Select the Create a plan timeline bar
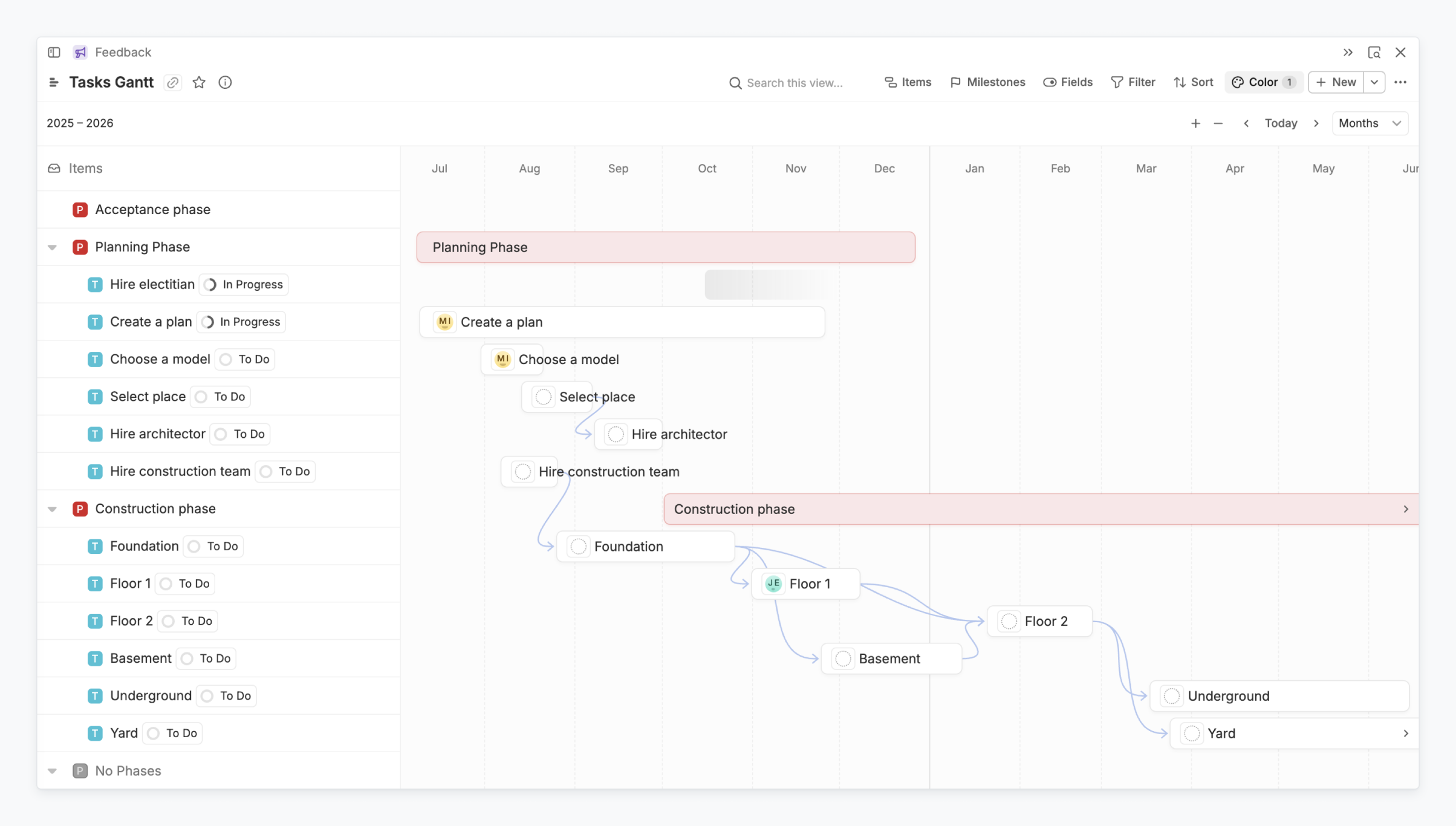 [x=622, y=322]
